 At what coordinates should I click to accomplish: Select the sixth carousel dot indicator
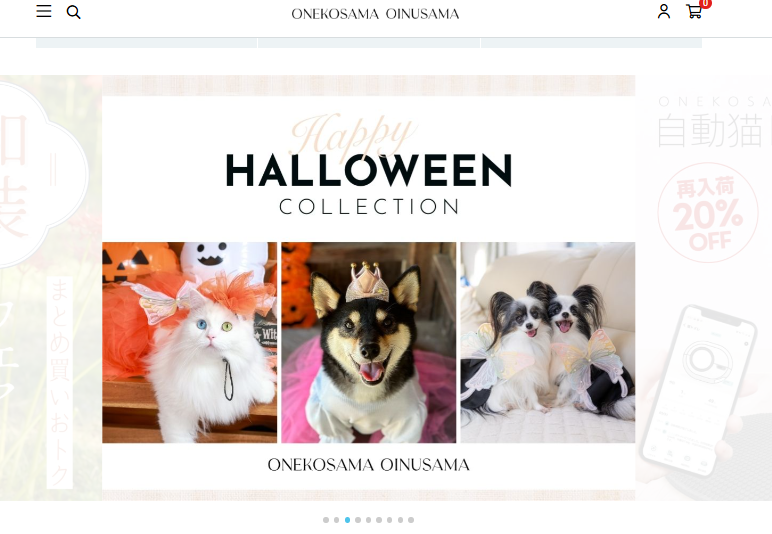pos(379,520)
